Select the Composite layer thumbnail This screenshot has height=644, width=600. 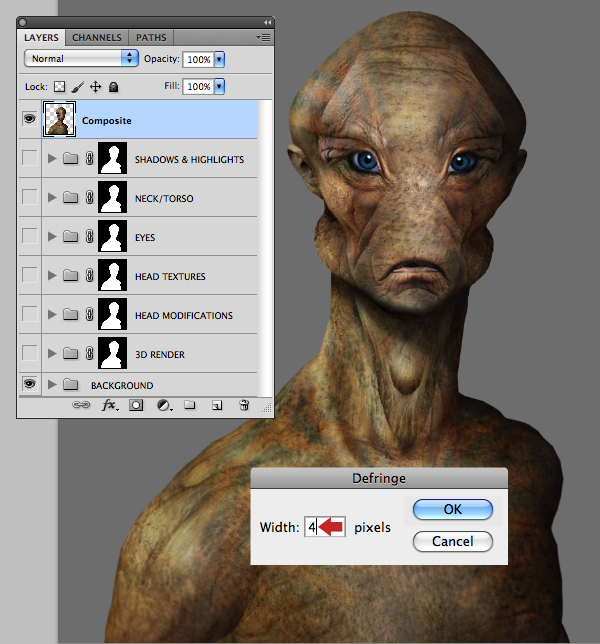[60, 119]
